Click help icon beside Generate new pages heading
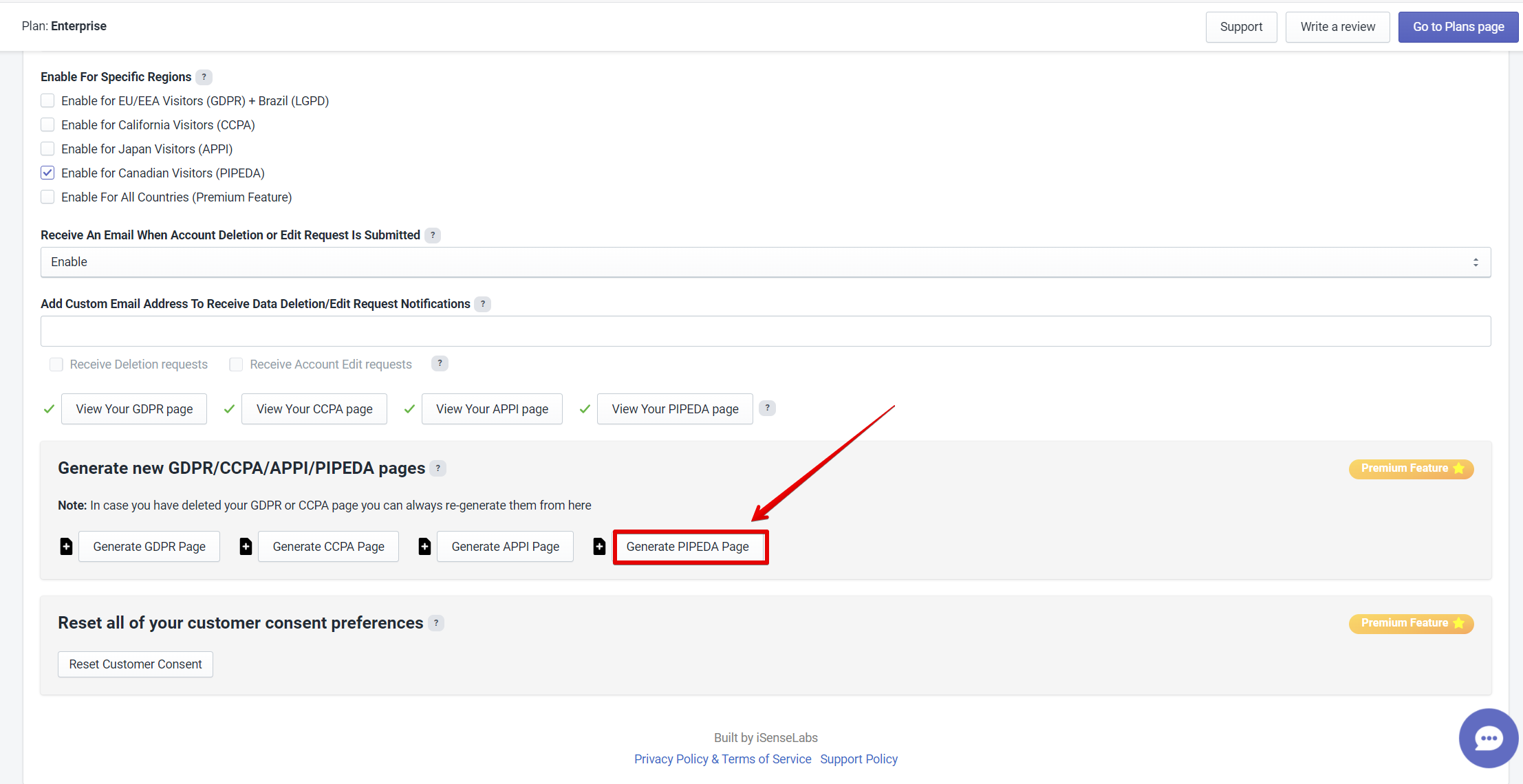 (438, 468)
